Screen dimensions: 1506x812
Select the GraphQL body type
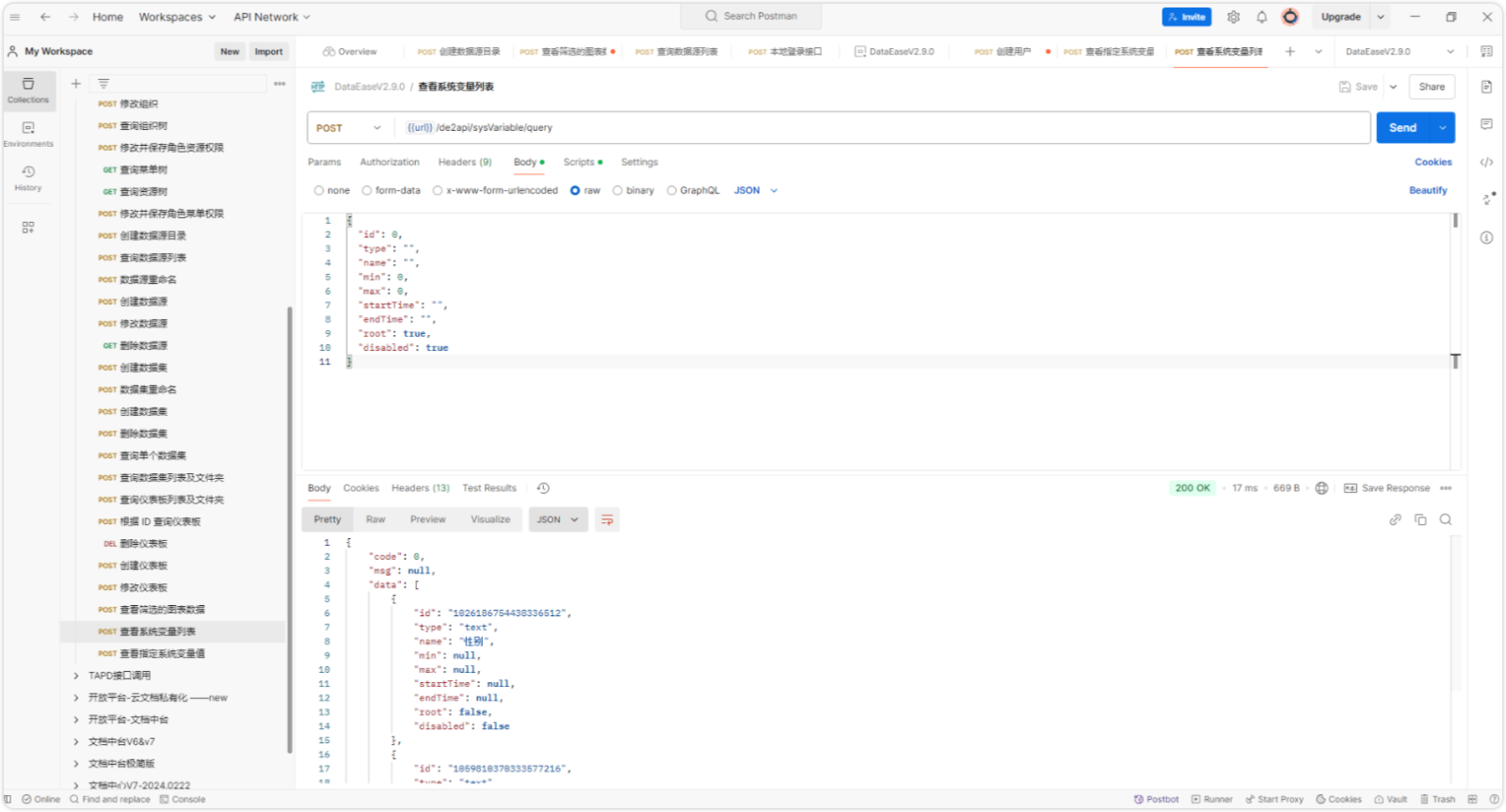point(693,190)
